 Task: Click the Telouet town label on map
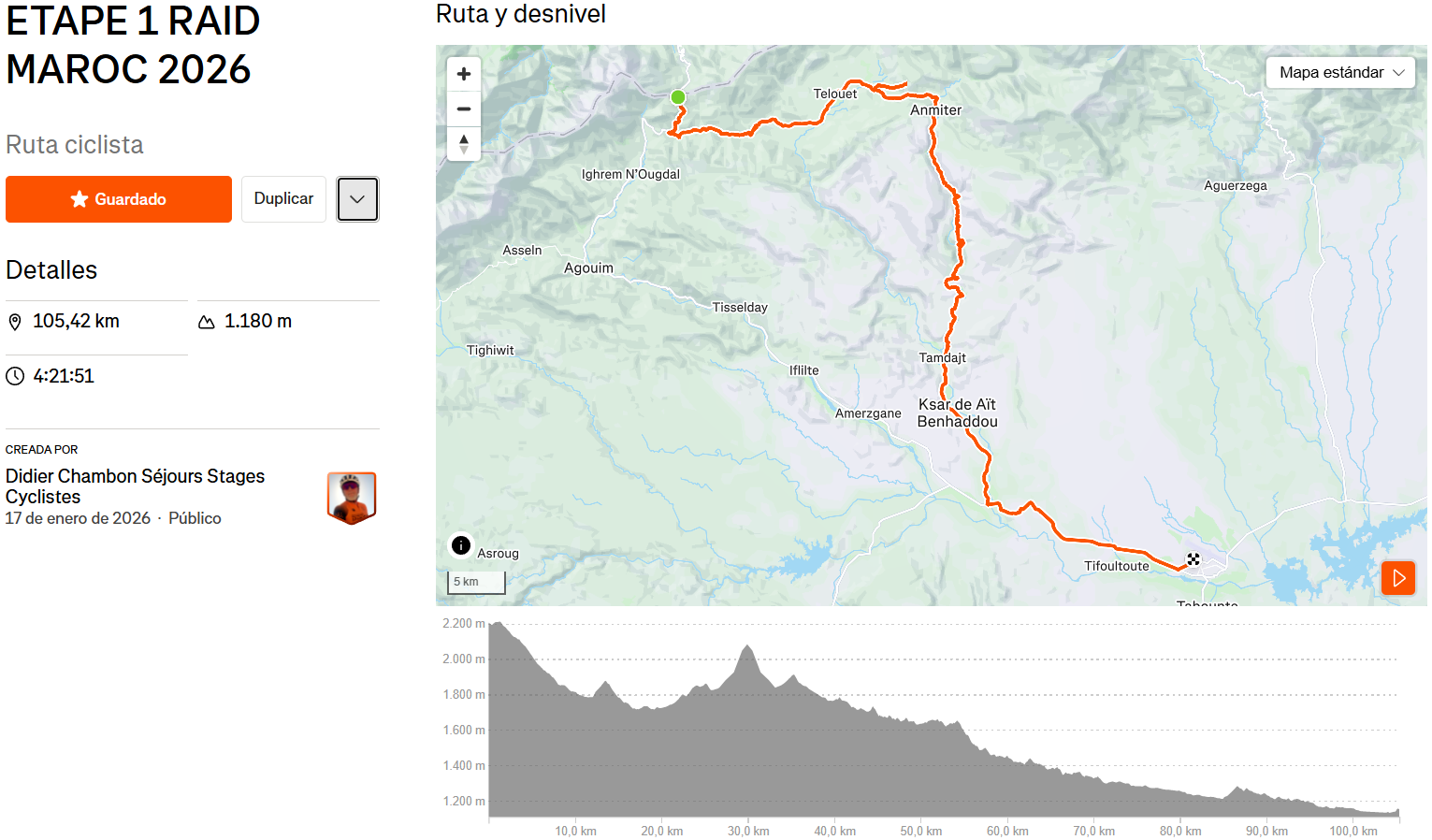(834, 94)
